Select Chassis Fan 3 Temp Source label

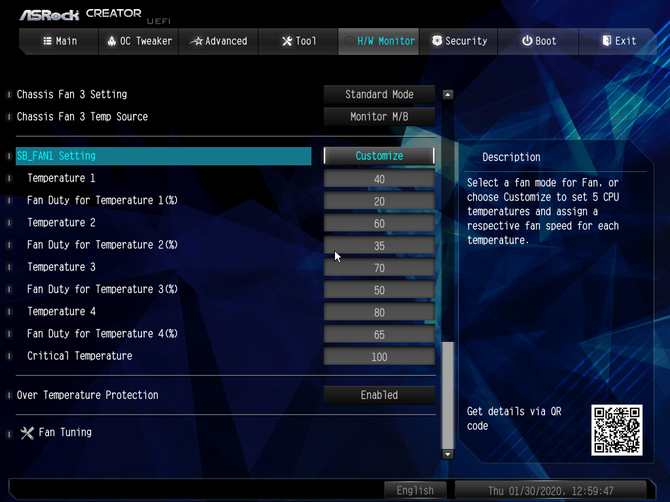point(82,117)
